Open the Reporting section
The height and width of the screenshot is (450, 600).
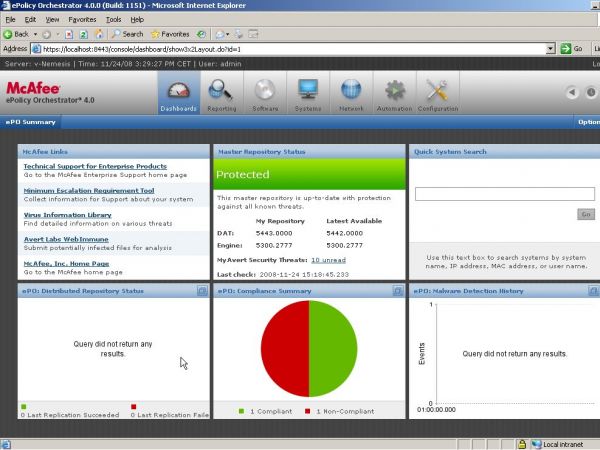(222, 93)
